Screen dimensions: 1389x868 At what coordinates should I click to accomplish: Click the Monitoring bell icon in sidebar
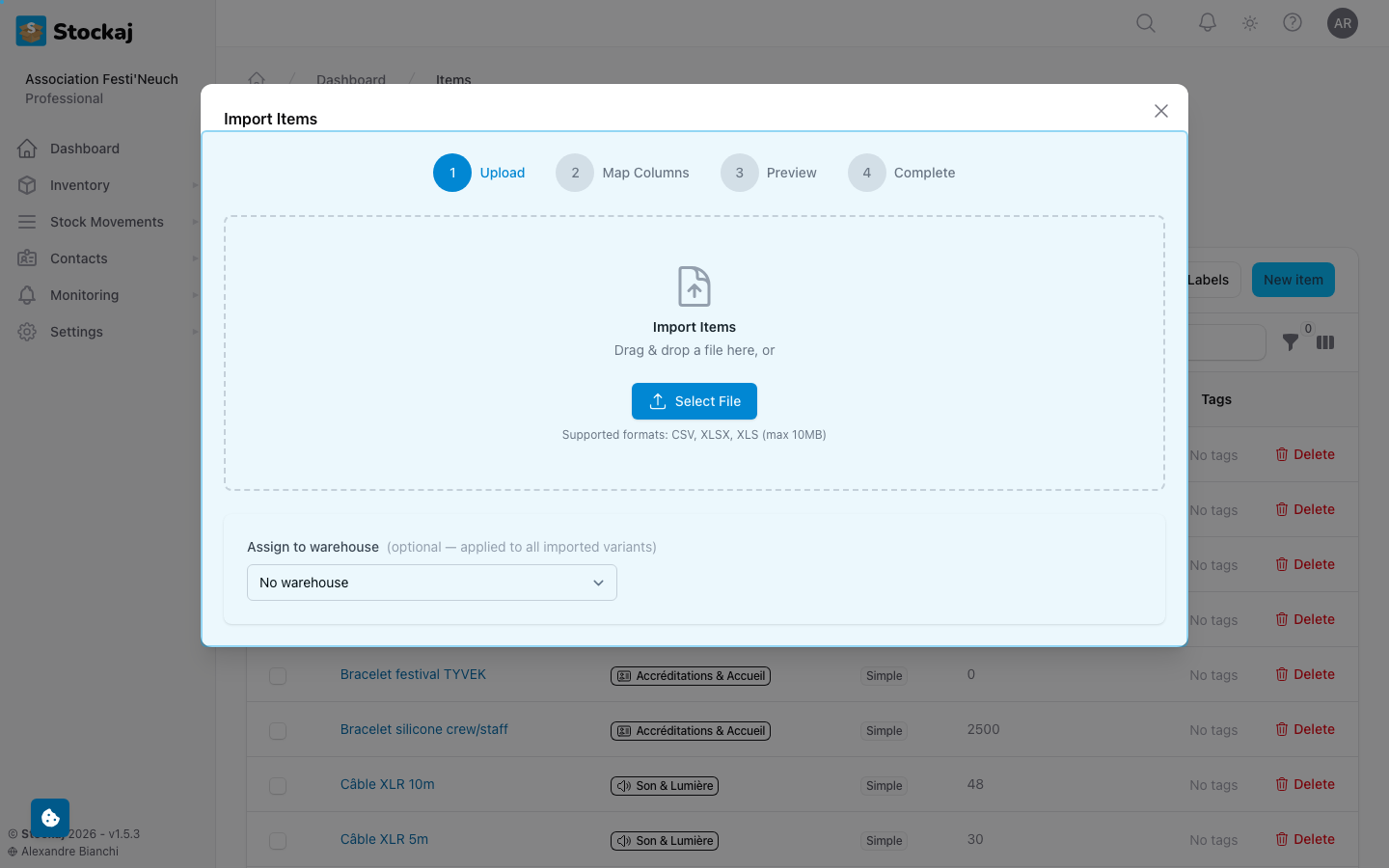[27, 295]
